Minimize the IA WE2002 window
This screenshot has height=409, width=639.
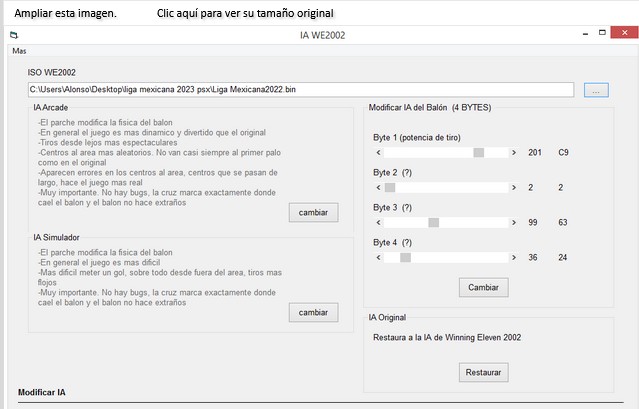[586, 35]
